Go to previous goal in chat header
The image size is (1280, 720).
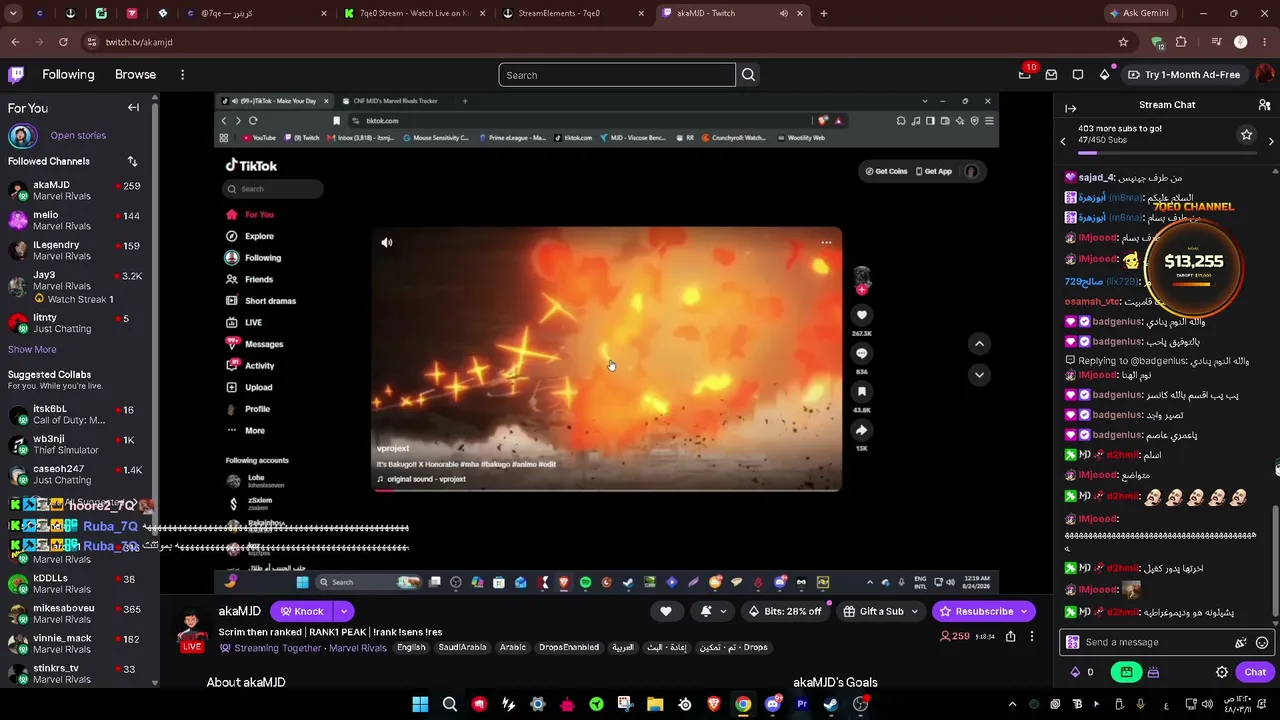1063,141
